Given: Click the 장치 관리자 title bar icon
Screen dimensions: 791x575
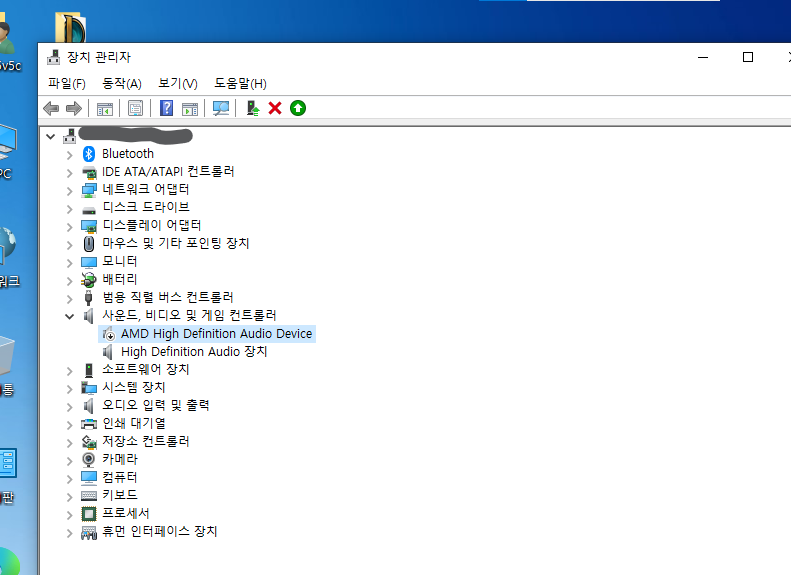Looking at the screenshot, I should (x=53, y=58).
